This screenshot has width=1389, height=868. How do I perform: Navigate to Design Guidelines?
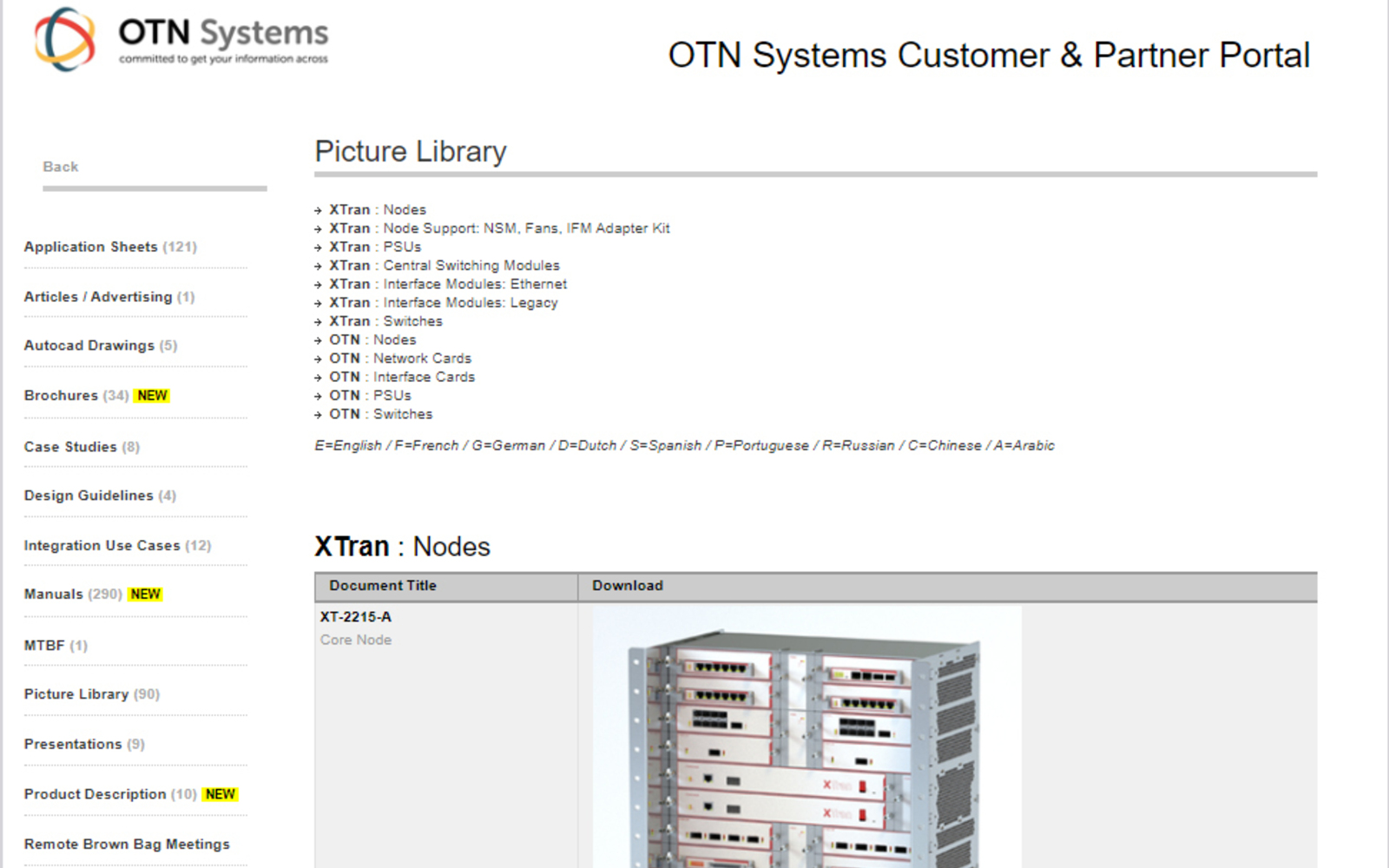tap(89, 496)
